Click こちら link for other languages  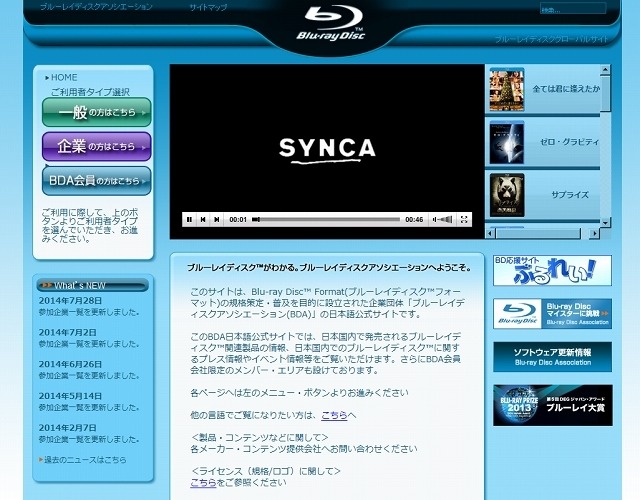(x=334, y=415)
